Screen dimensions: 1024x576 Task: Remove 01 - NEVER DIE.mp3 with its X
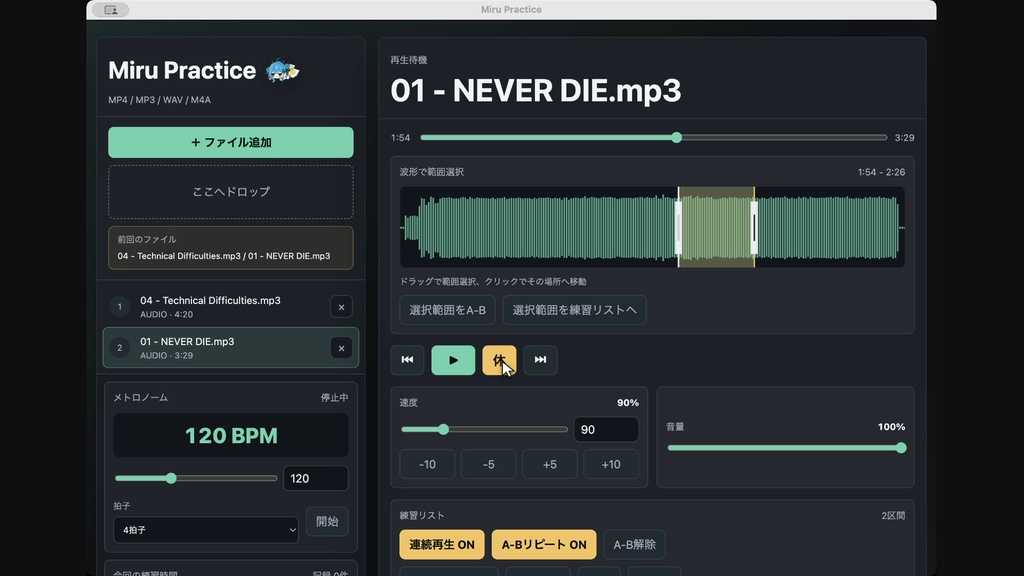coord(341,348)
